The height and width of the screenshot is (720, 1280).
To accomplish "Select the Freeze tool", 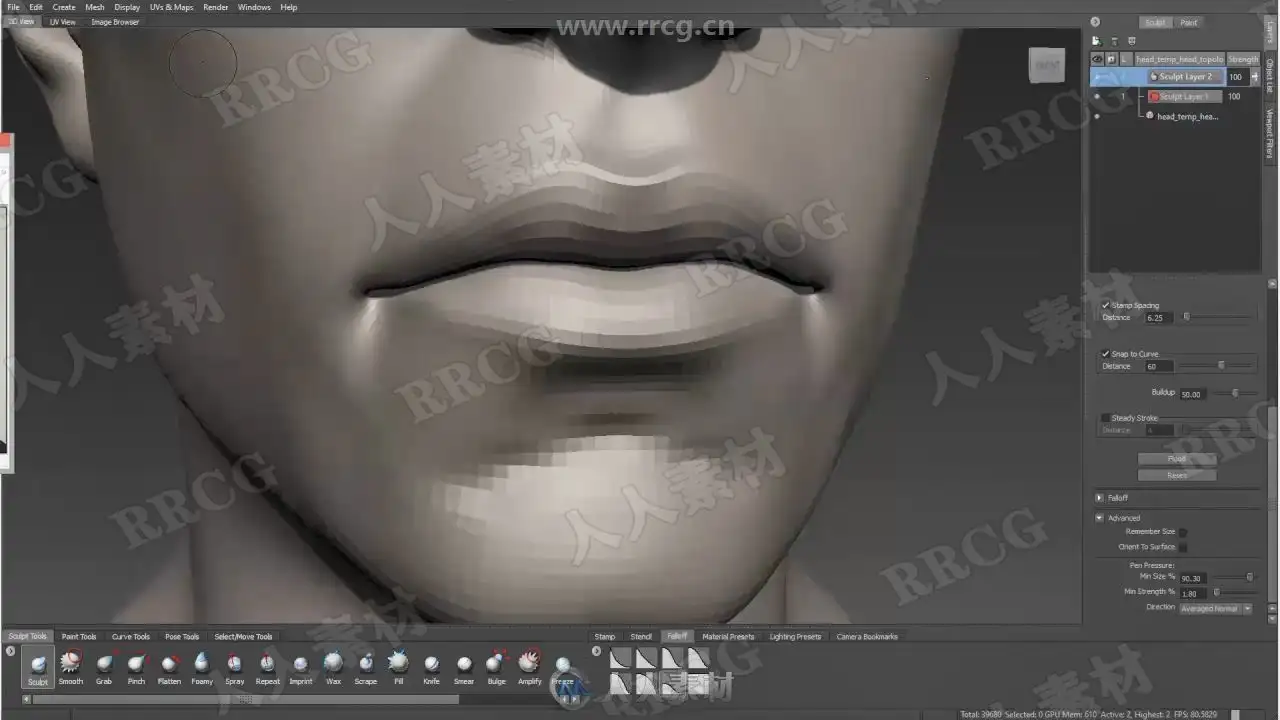I will point(563,667).
